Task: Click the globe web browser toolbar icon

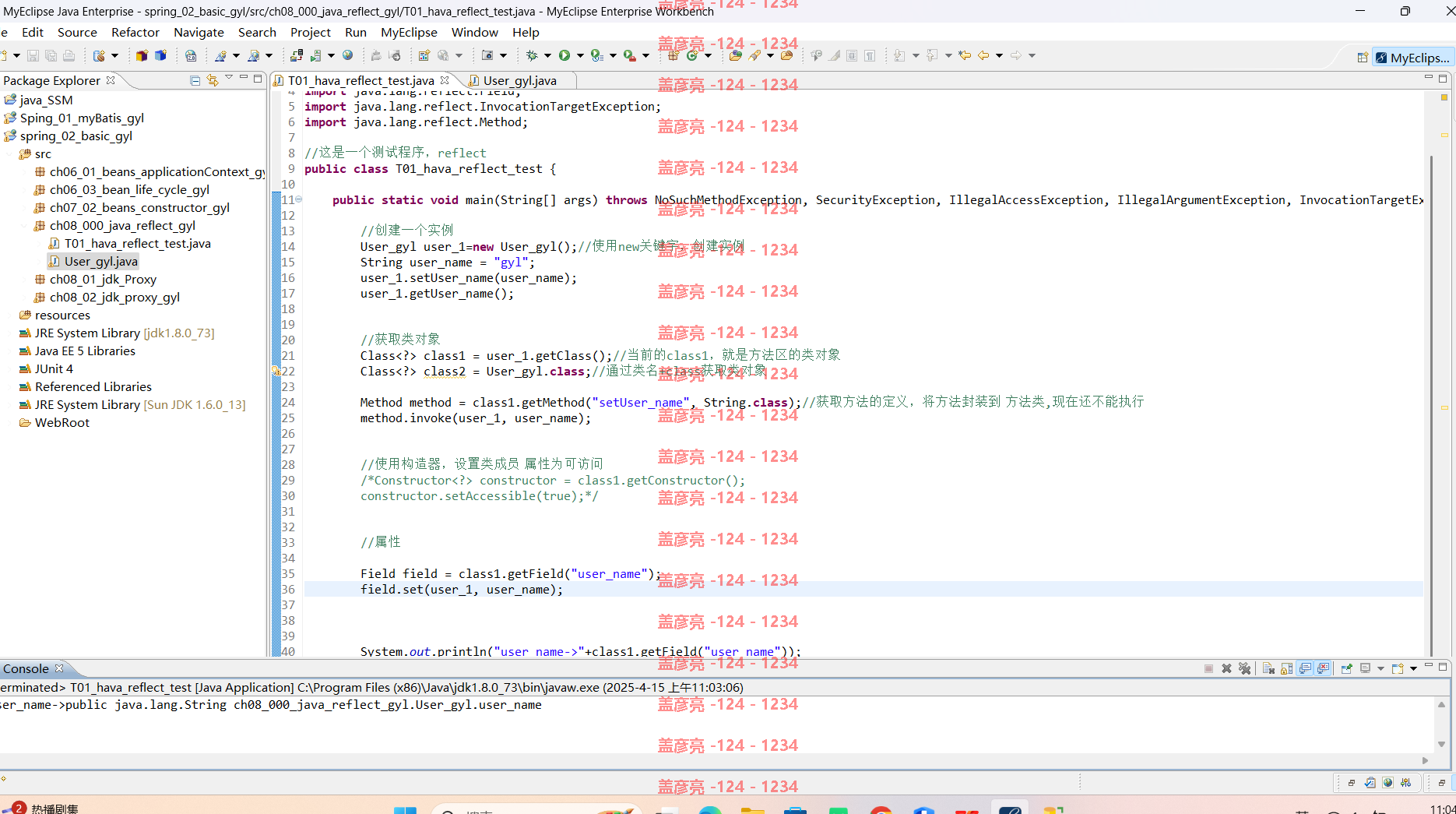Action: click(348, 55)
